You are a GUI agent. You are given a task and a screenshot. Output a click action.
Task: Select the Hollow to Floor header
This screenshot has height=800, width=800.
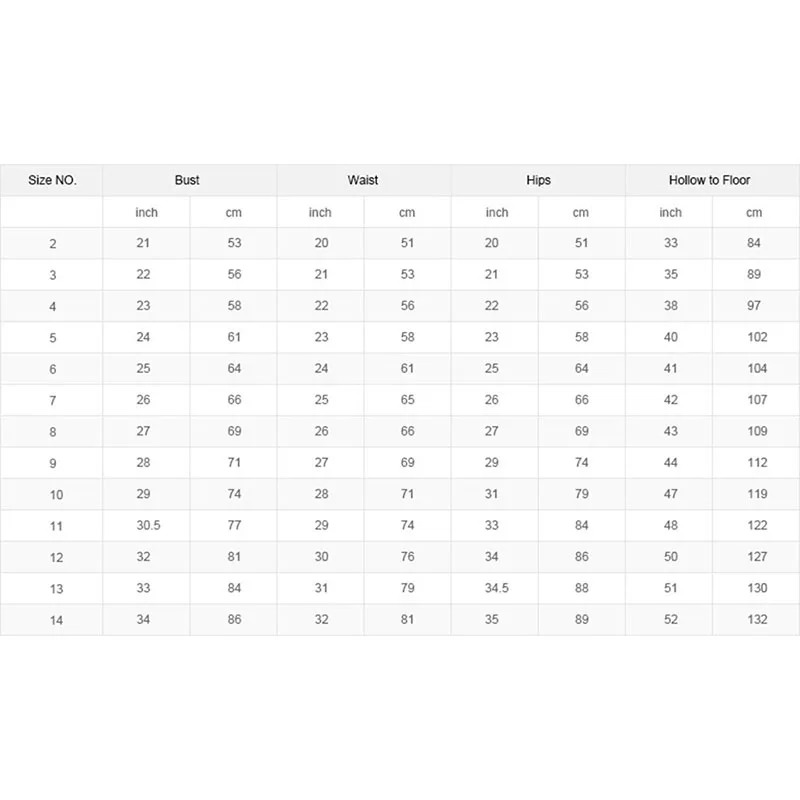point(709,180)
